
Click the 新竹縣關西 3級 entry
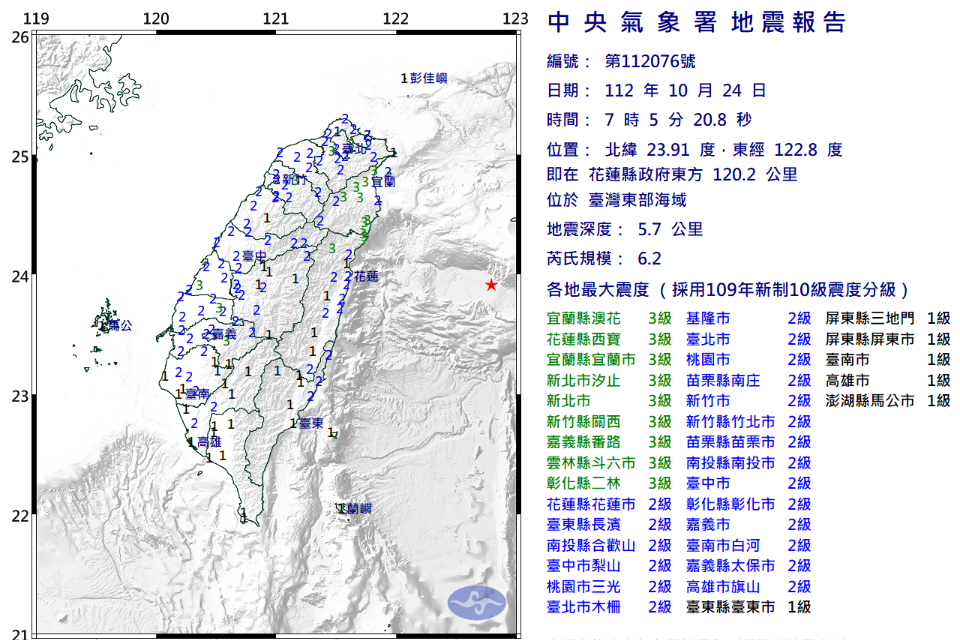pos(609,422)
